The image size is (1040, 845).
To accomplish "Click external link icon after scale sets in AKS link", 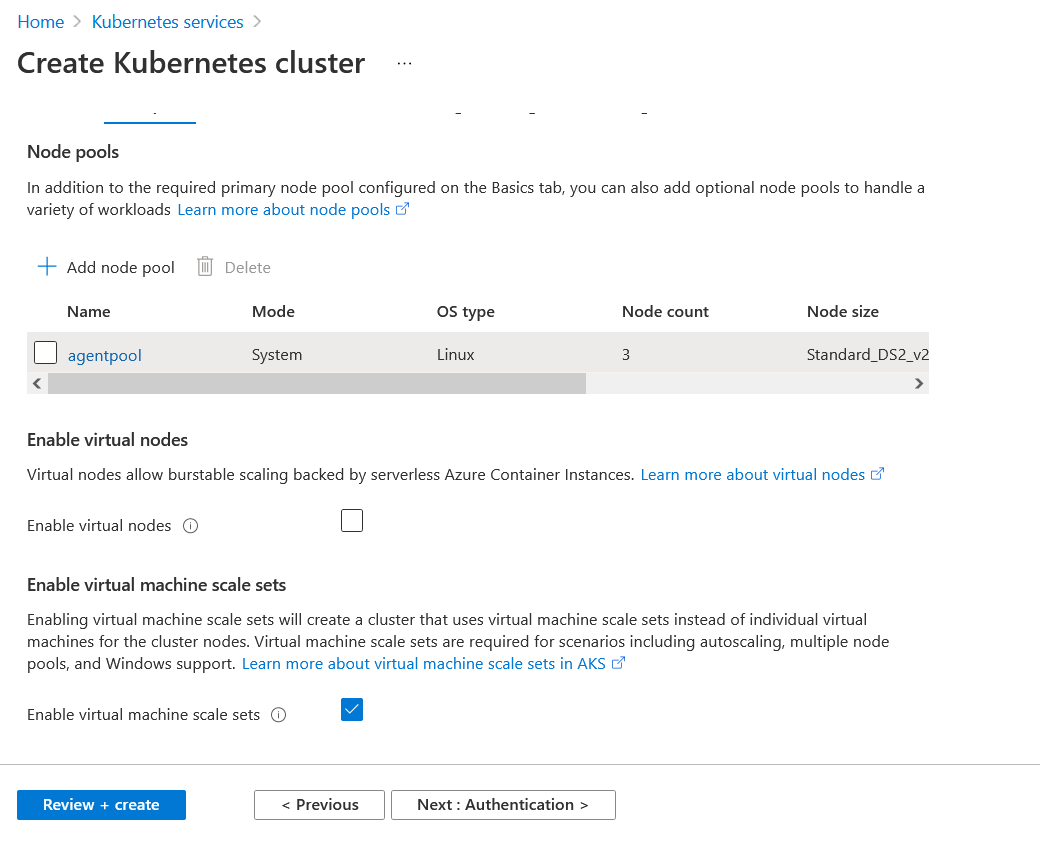I will (618, 663).
